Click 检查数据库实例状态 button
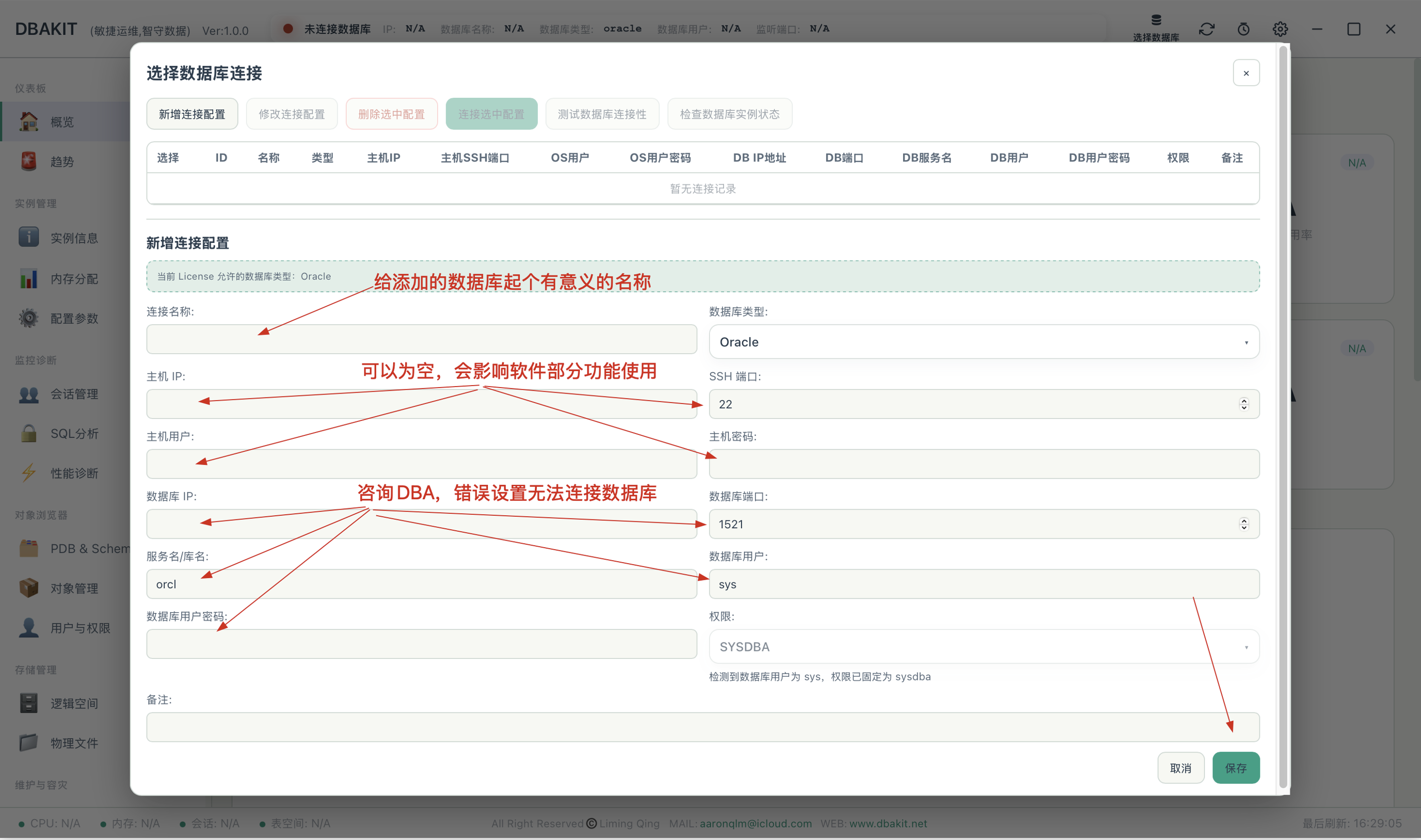 pos(730,114)
